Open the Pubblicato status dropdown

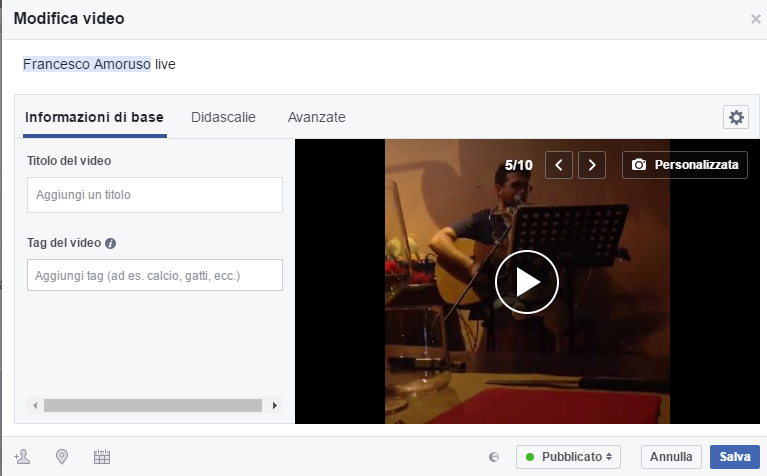pos(568,457)
